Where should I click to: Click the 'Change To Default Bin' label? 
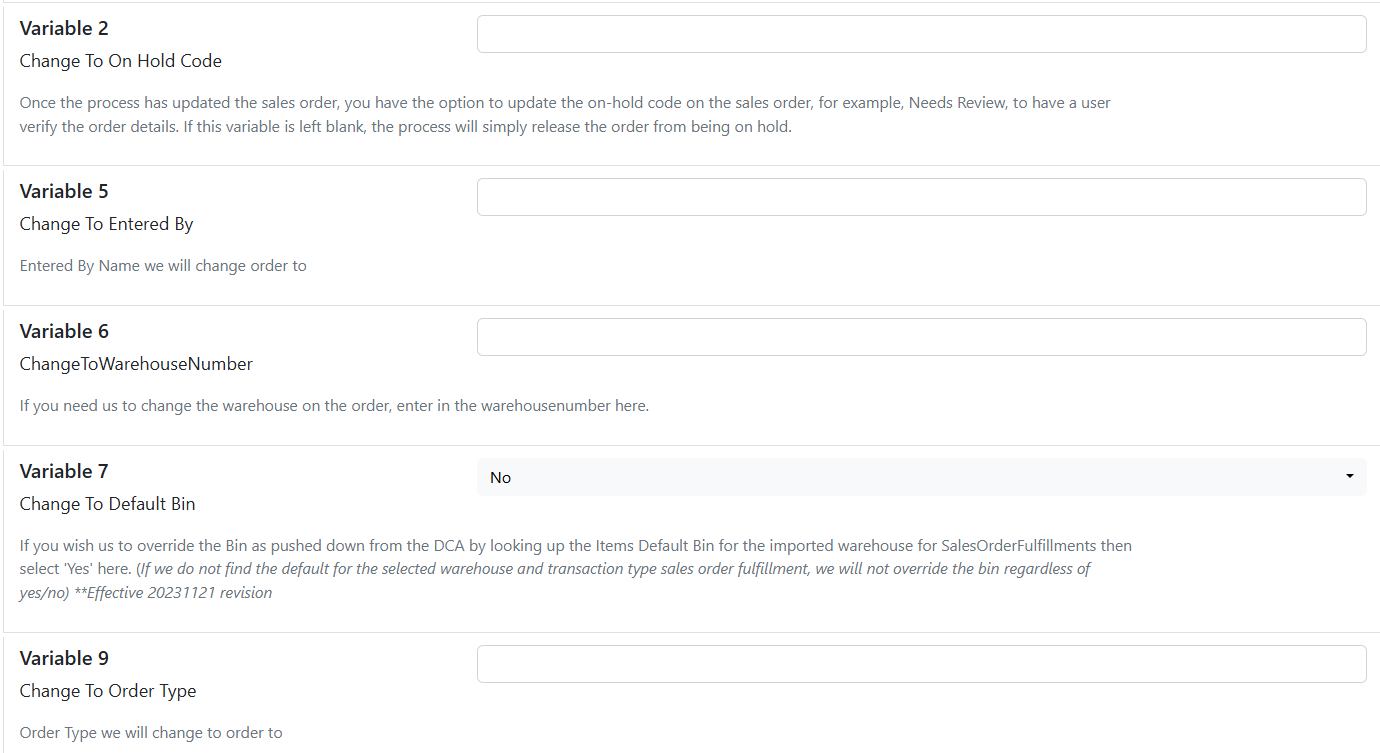tap(107, 504)
